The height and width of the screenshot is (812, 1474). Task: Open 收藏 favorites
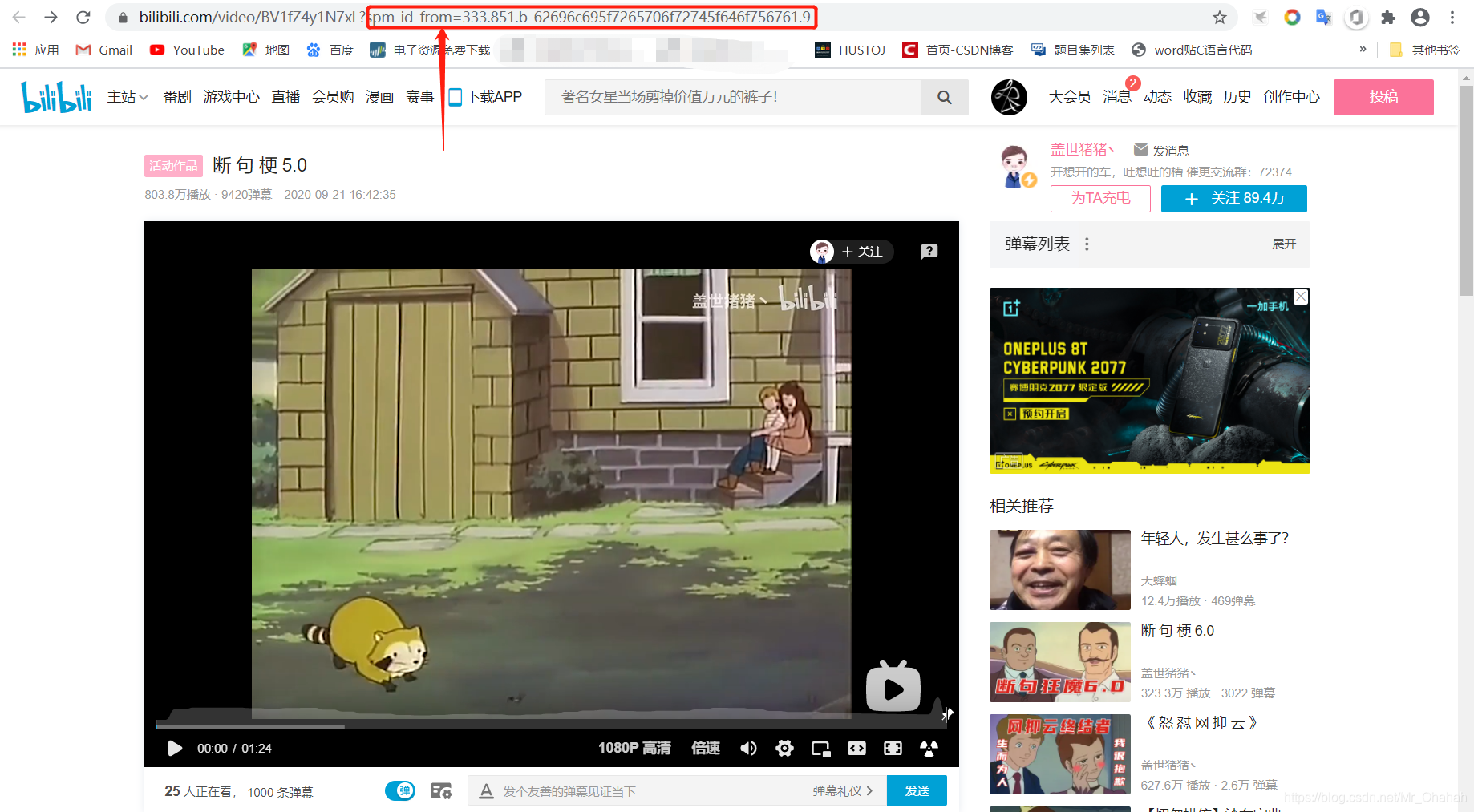[1197, 97]
